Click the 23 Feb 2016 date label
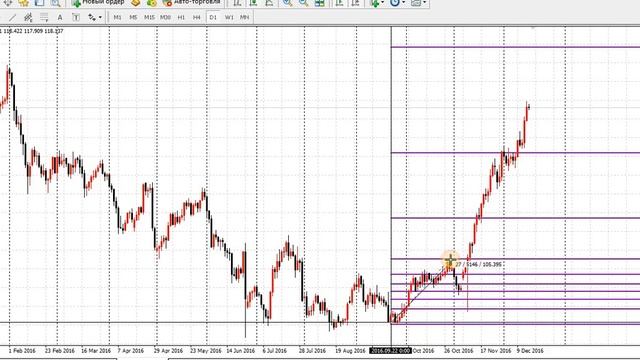Image resolution: width=640 pixels, height=360 pixels. click(x=60, y=351)
